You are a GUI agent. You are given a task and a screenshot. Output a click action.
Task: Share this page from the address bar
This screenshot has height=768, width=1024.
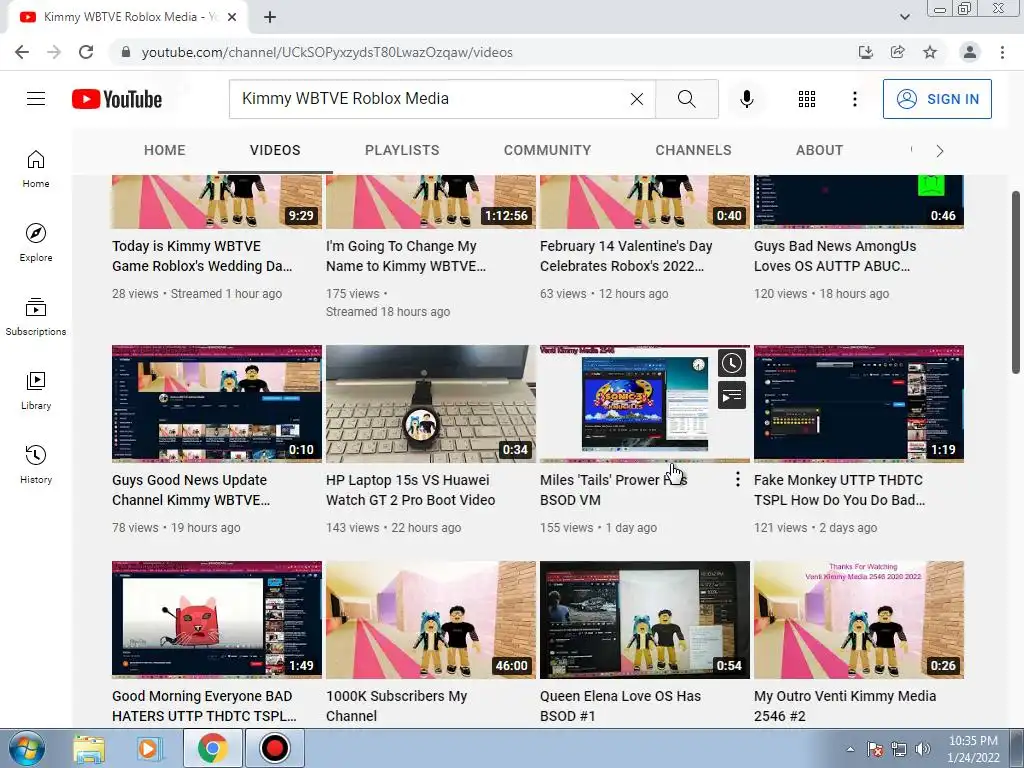pos(897,52)
